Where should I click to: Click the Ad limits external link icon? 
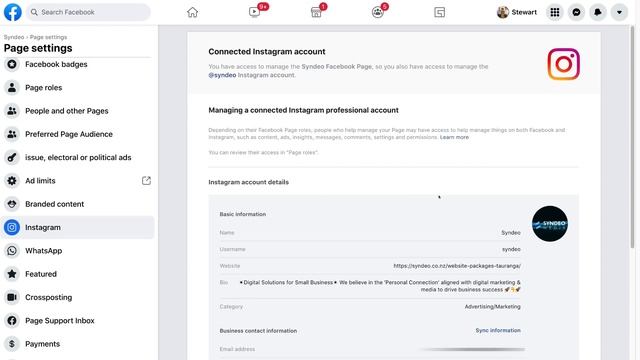[x=146, y=180]
